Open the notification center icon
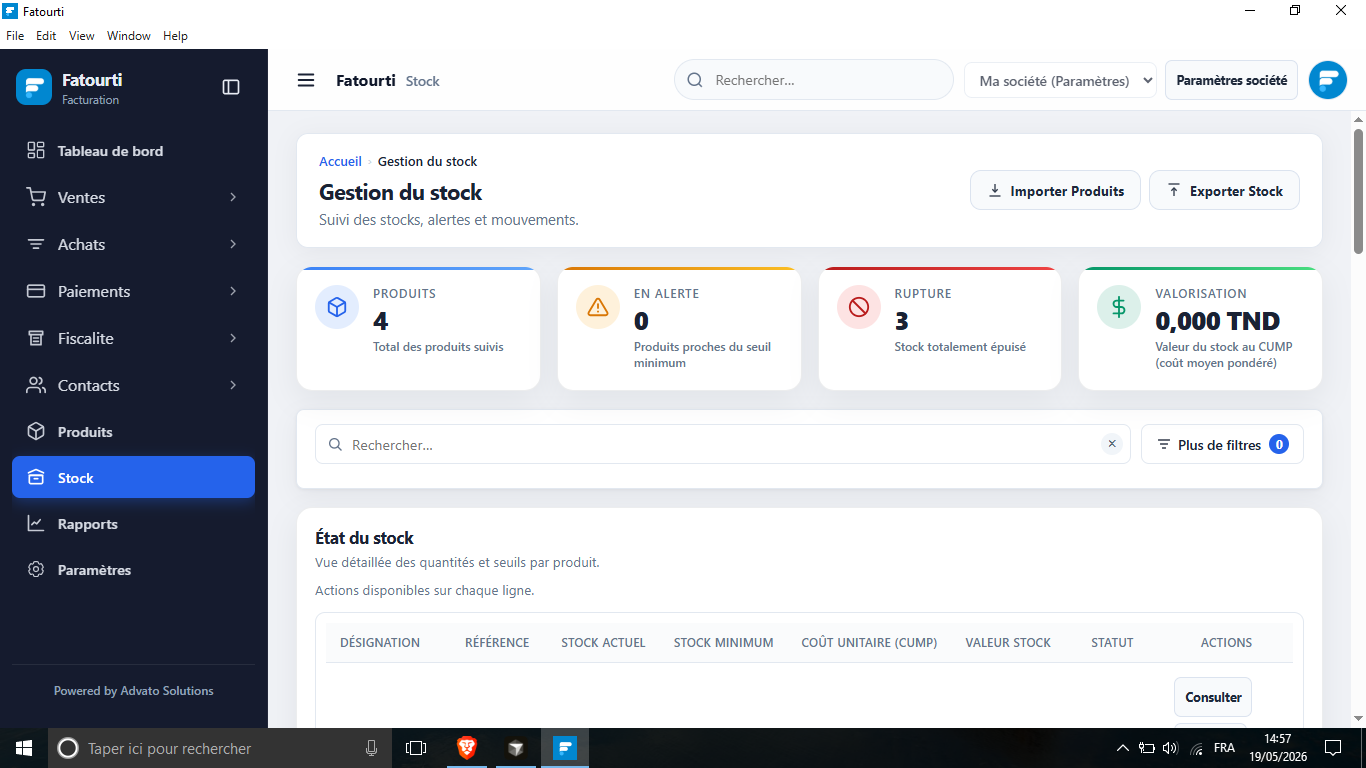Screen dimensions: 1366x768 tap(1333, 747)
